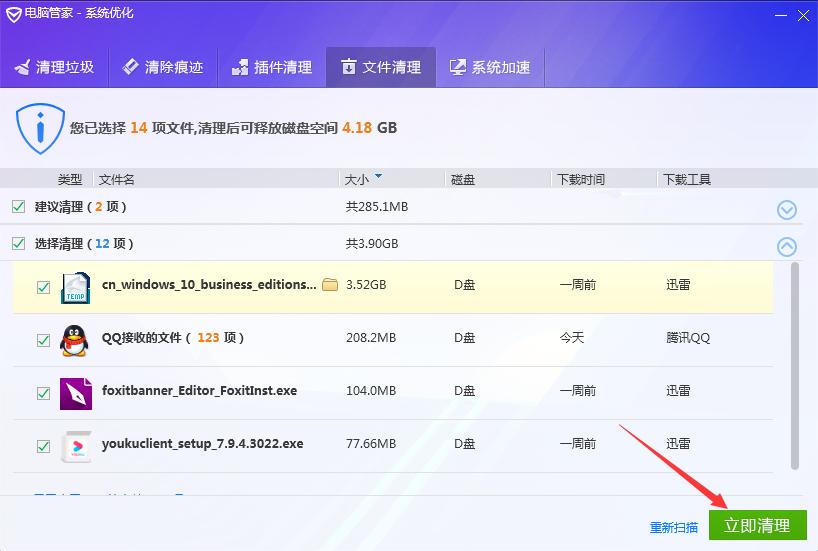Select the cn_windows_10_business_editions file name
818x551 pixels.
pyautogui.click(x=209, y=284)
